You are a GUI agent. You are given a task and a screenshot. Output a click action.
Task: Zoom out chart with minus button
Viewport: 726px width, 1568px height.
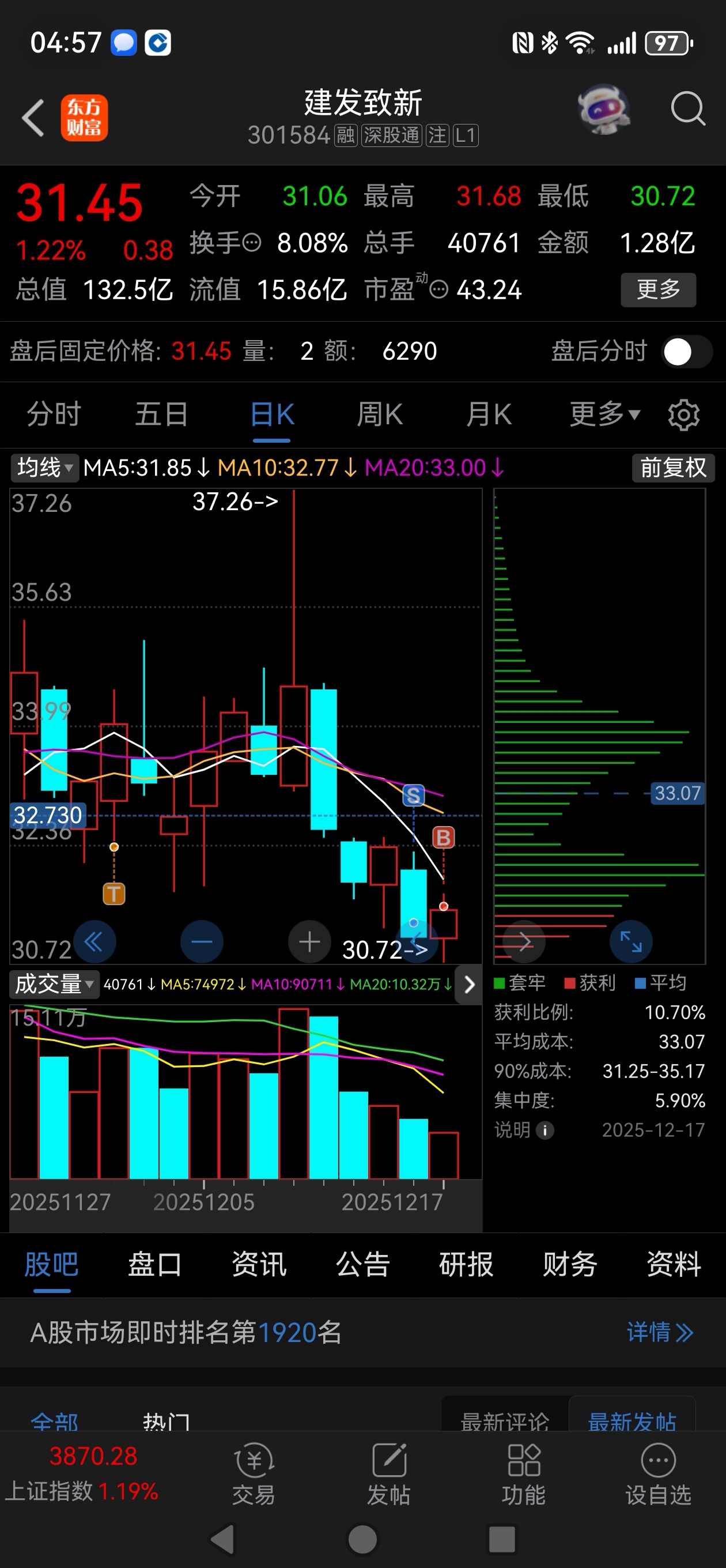[x=202, y=941]
